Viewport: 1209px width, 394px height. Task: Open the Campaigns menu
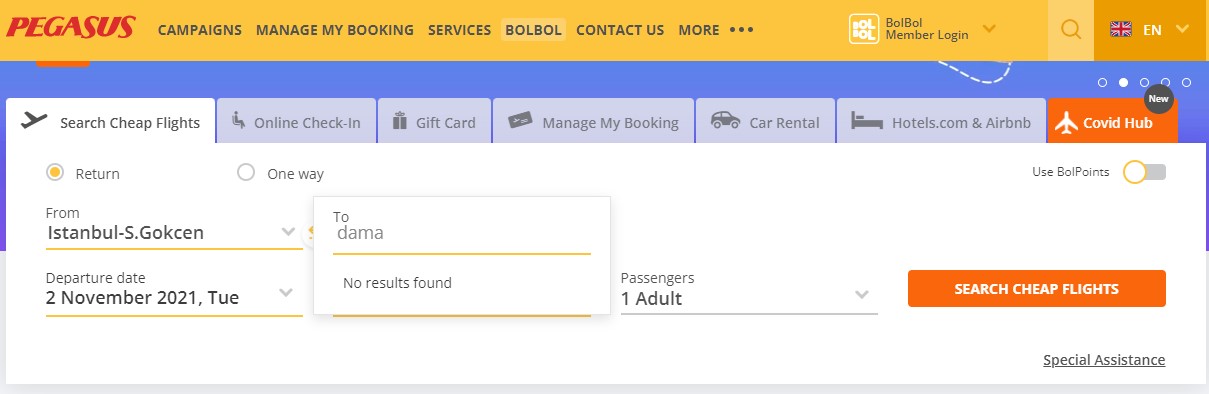200,30
